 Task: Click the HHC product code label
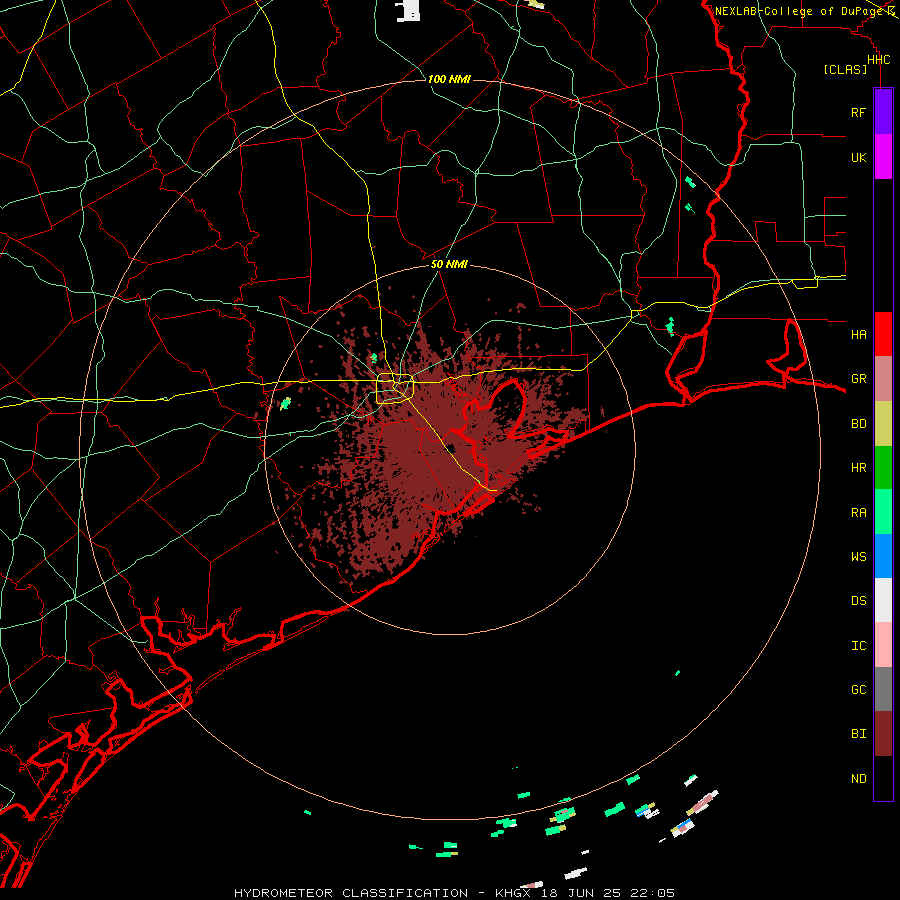tap(878, 60)
